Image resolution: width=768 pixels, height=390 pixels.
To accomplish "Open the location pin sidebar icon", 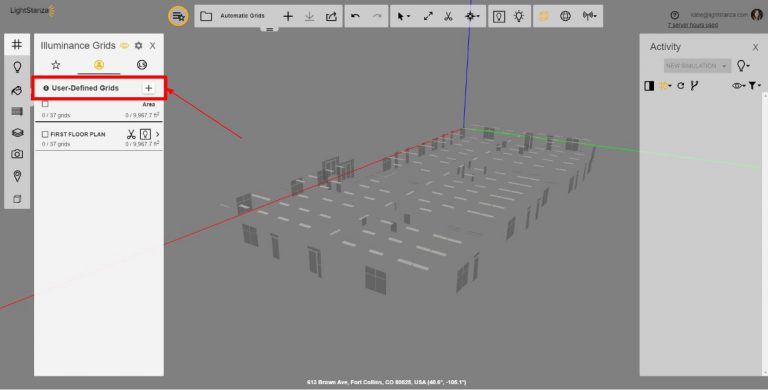I will 17,176.
